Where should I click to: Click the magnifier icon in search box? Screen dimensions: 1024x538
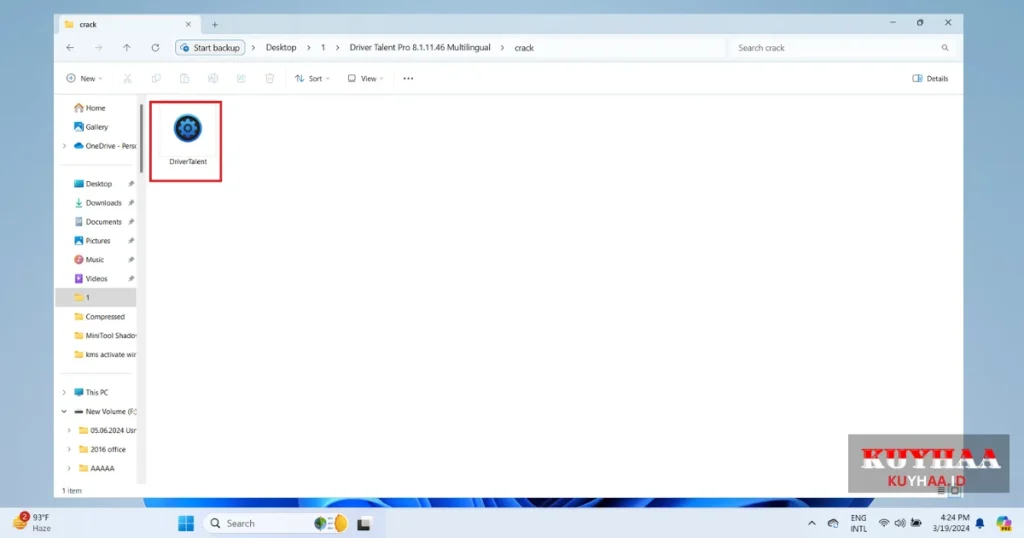point(944,48)
